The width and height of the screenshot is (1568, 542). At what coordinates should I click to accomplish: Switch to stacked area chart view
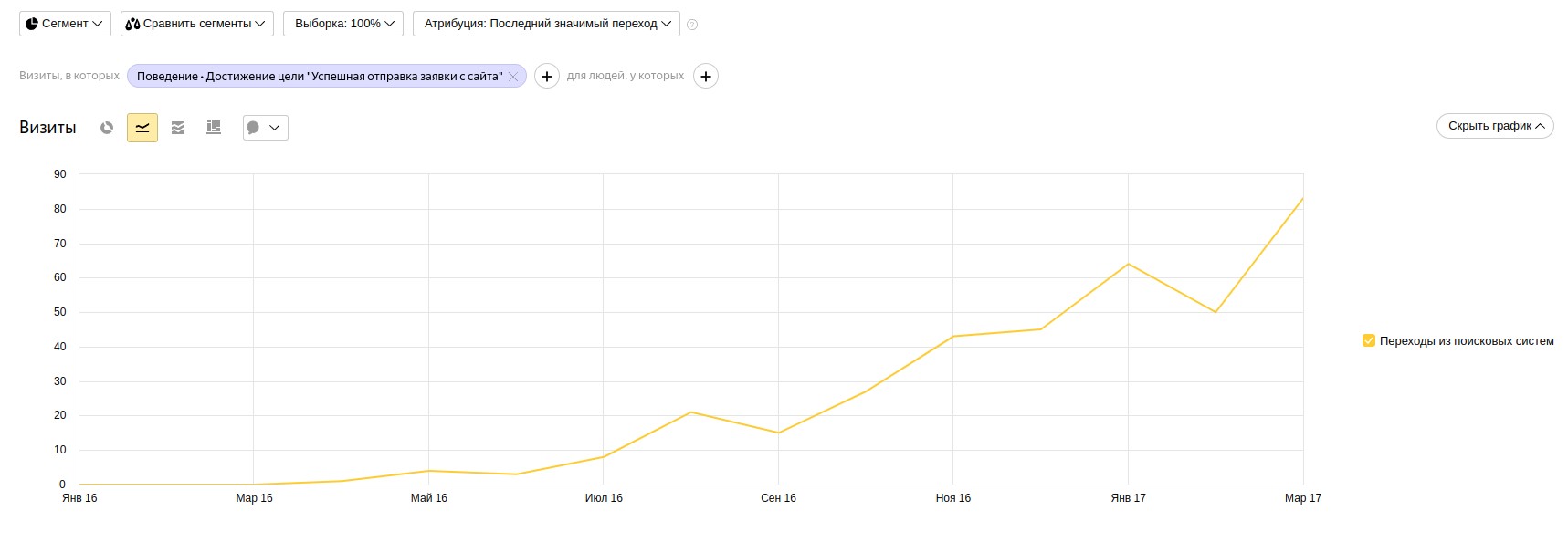(x=178, y=128)
